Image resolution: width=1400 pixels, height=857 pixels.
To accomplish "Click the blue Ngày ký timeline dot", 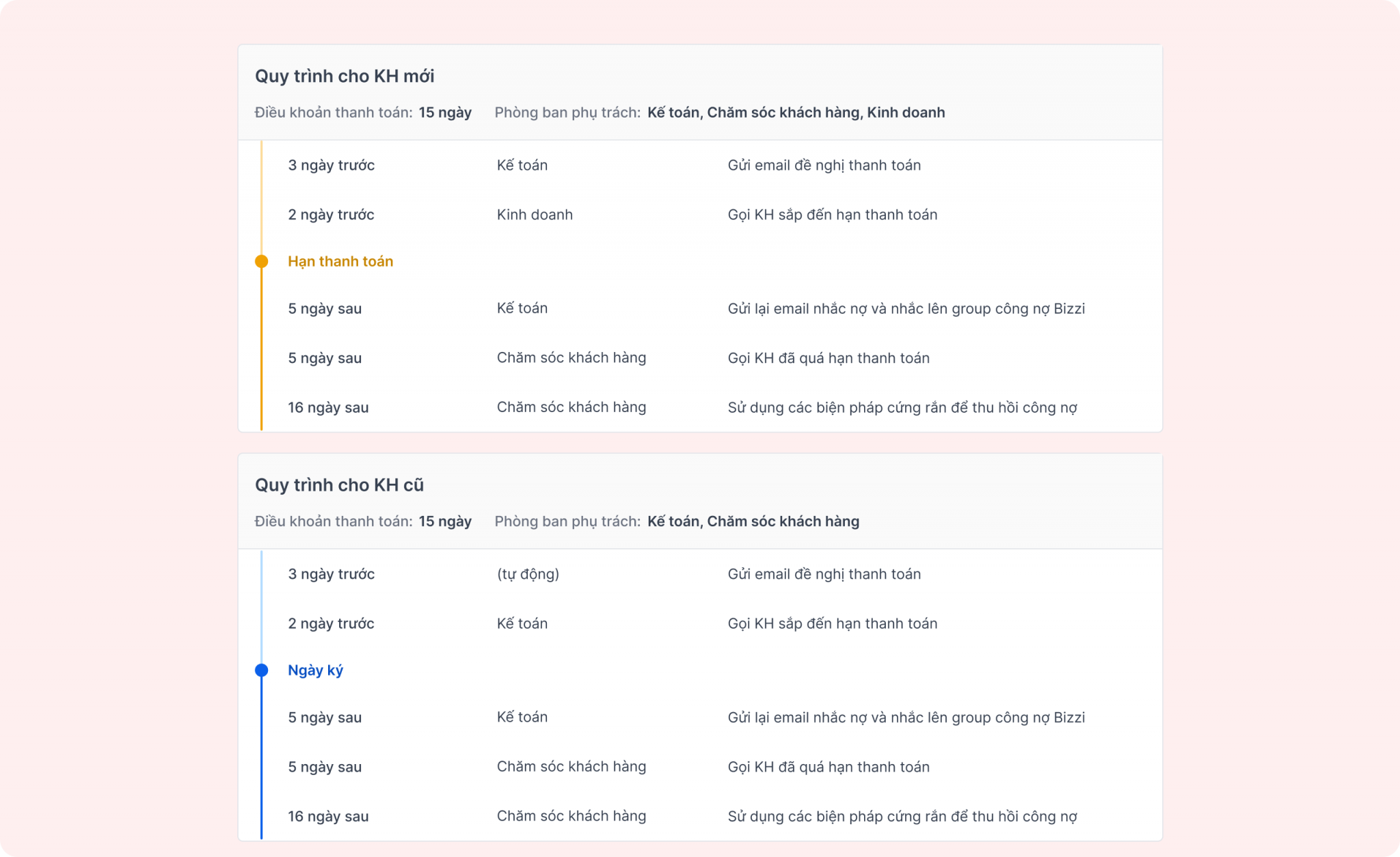I will (x=261, y=670).
